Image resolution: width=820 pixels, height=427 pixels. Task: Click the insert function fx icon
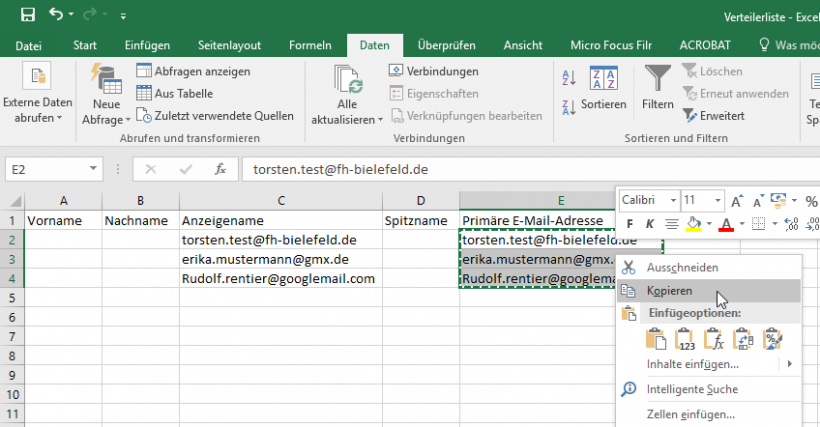click(x=220, y=170)
